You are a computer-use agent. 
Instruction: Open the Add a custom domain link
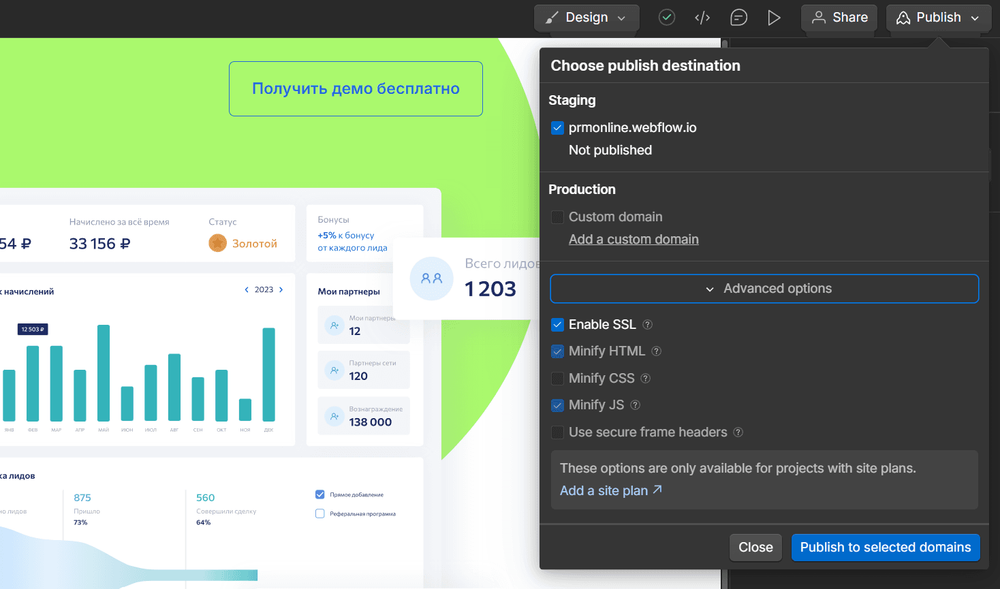click(x=633, y=239)
